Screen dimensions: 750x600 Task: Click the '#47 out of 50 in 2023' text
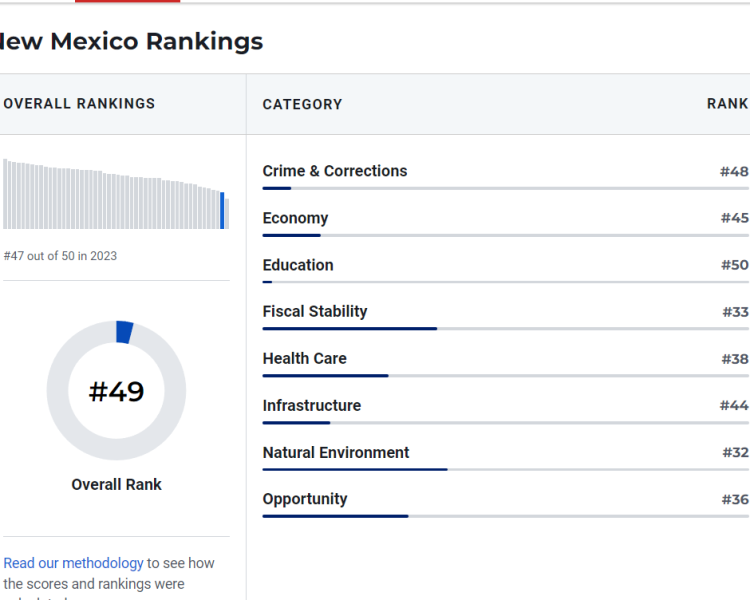[x=60, y=256]
